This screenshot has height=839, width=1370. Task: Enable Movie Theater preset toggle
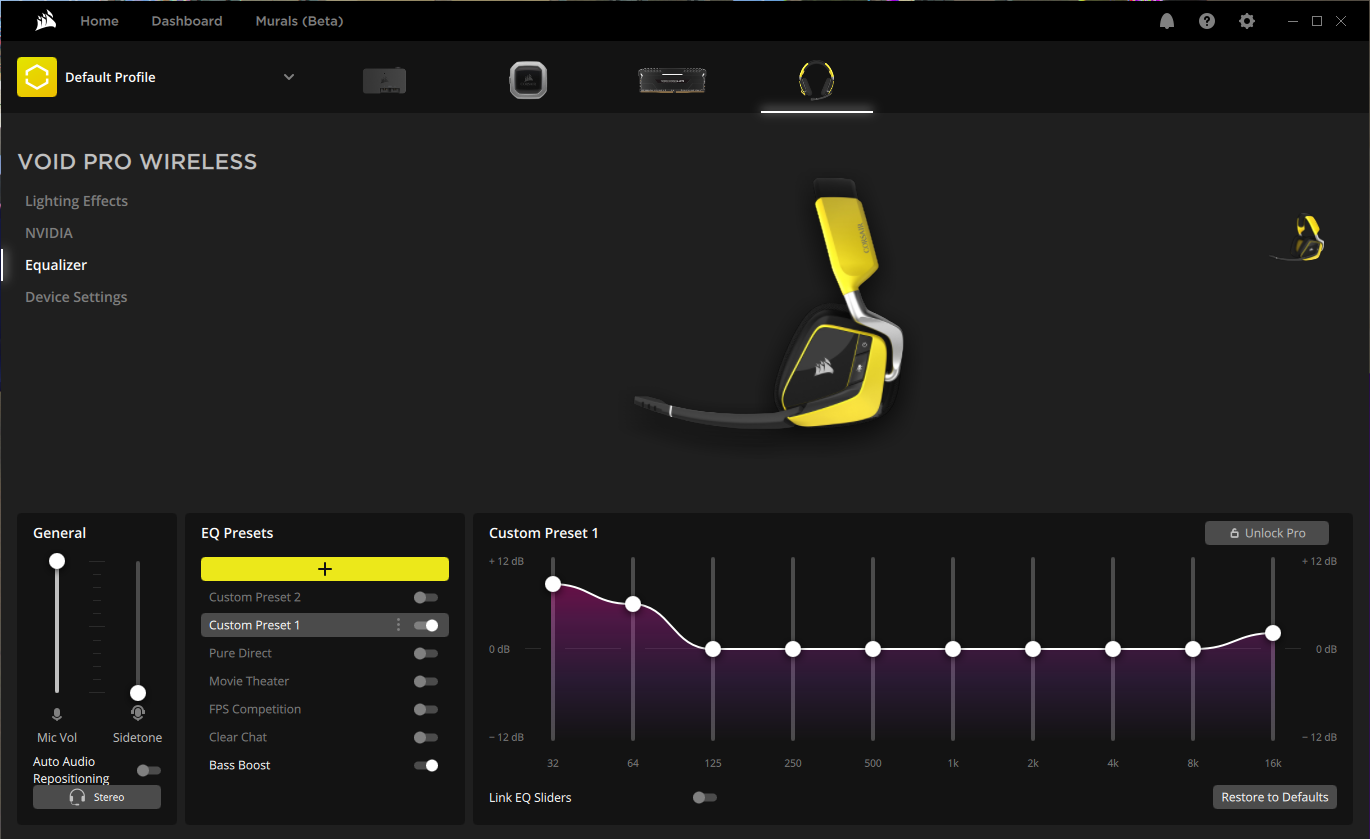point(426,681)
